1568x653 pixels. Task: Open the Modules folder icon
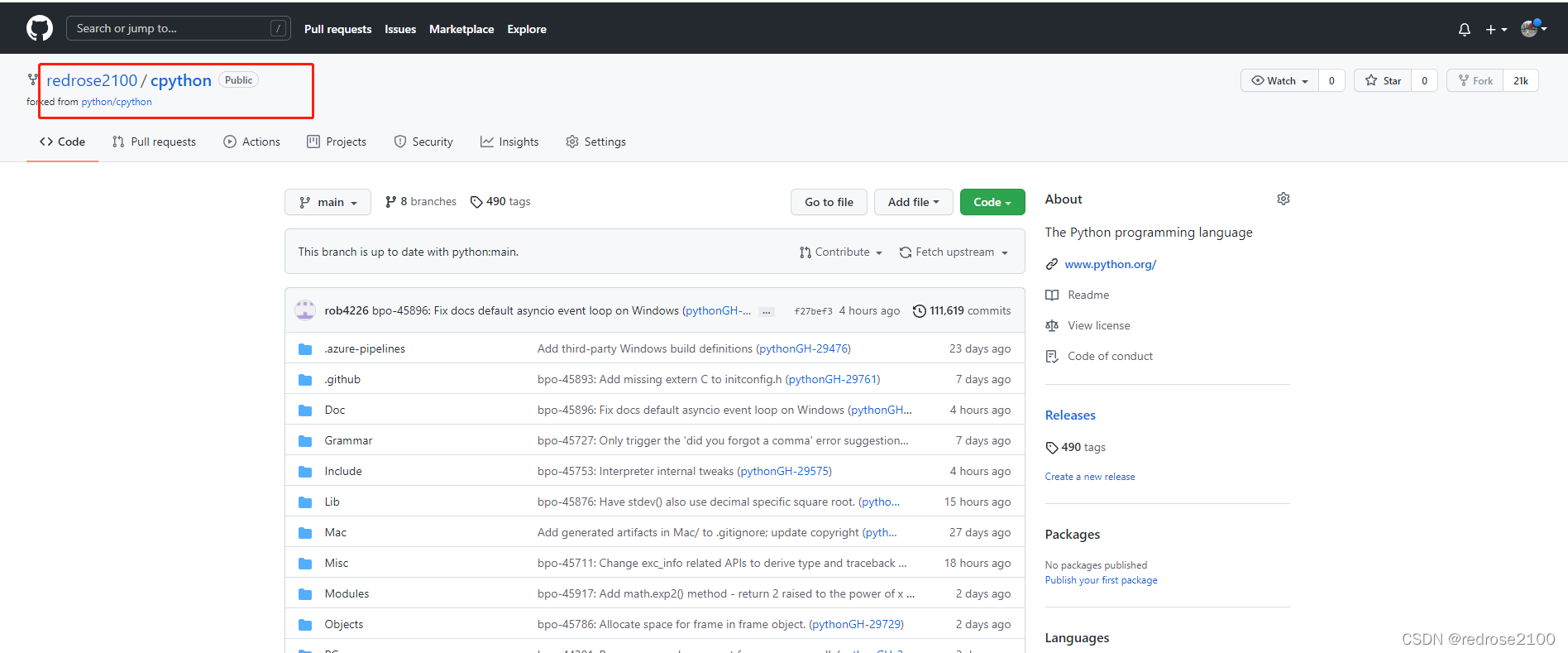click(x=305, y=593)
